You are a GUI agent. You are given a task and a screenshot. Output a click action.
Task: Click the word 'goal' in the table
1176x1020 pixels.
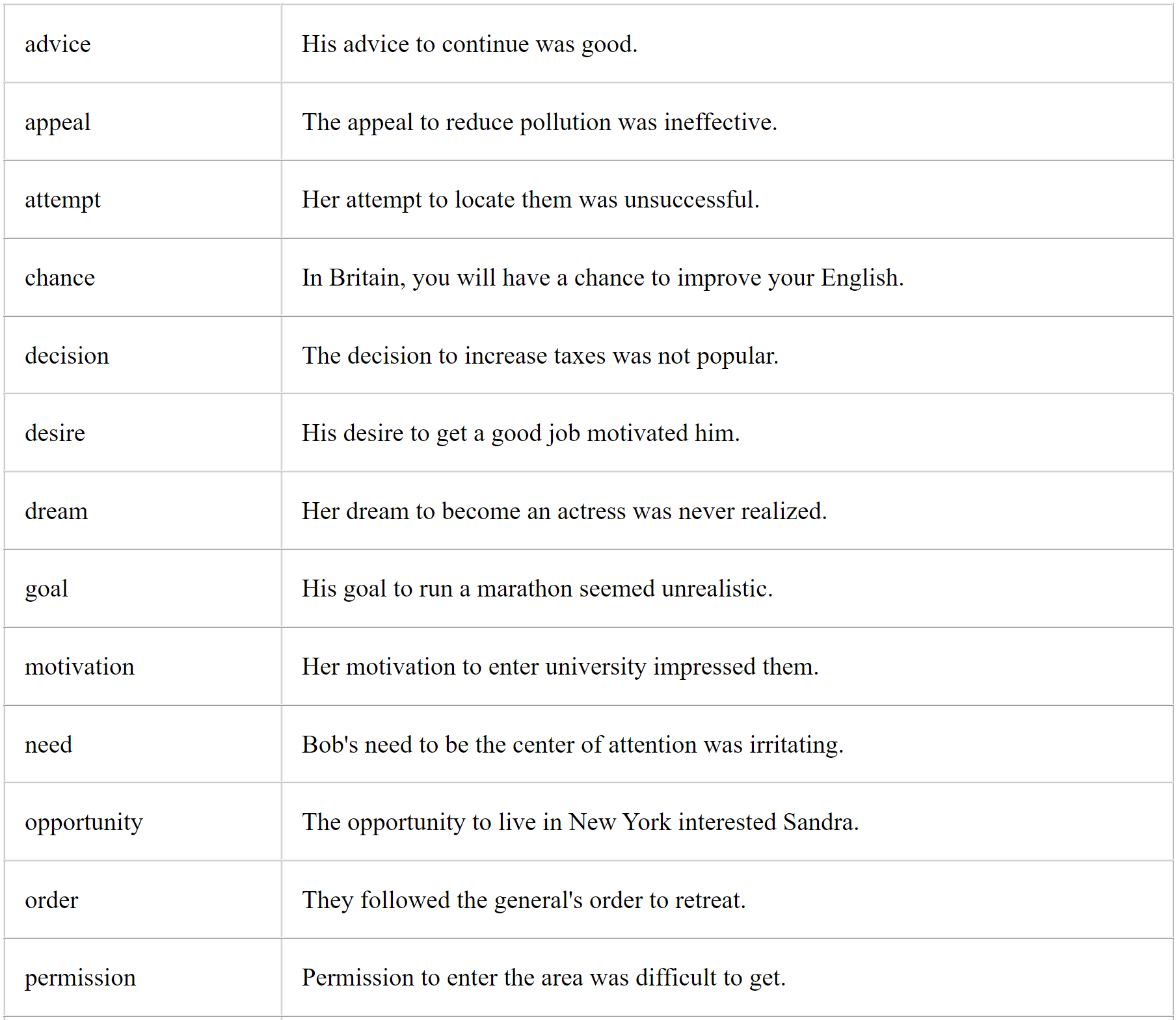tap(46, 589)
